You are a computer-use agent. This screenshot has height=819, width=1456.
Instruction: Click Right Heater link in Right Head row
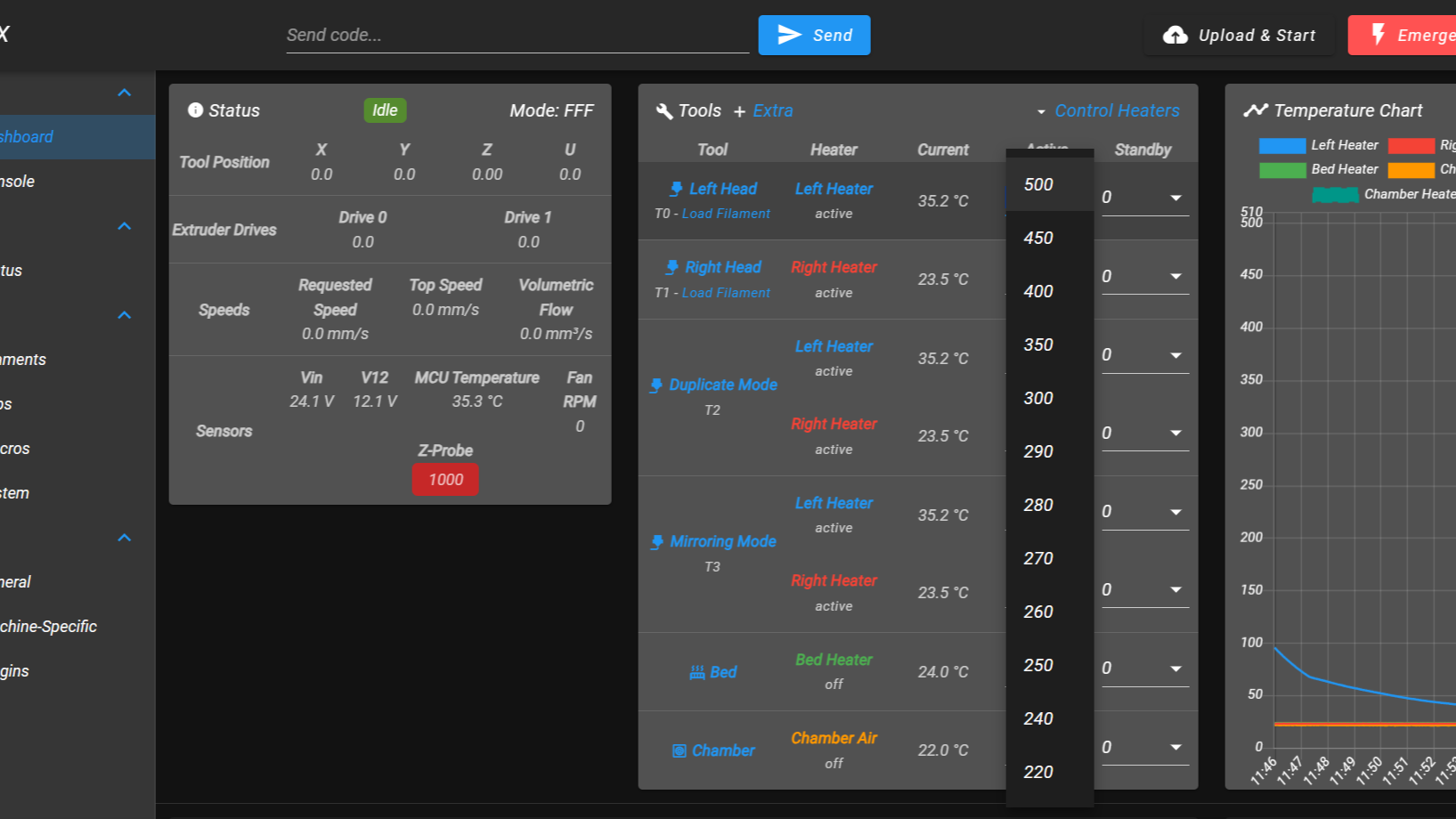coord(834,267)
